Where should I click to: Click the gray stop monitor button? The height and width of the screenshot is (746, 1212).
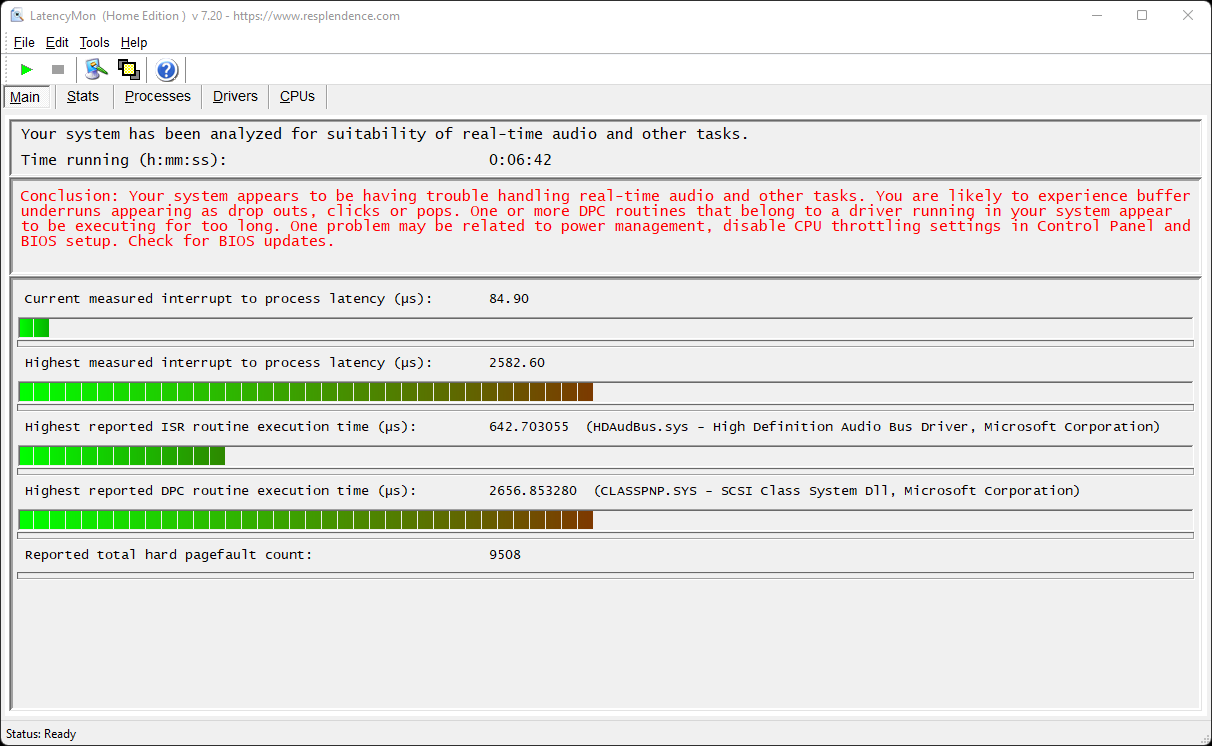tap(58, 69)
